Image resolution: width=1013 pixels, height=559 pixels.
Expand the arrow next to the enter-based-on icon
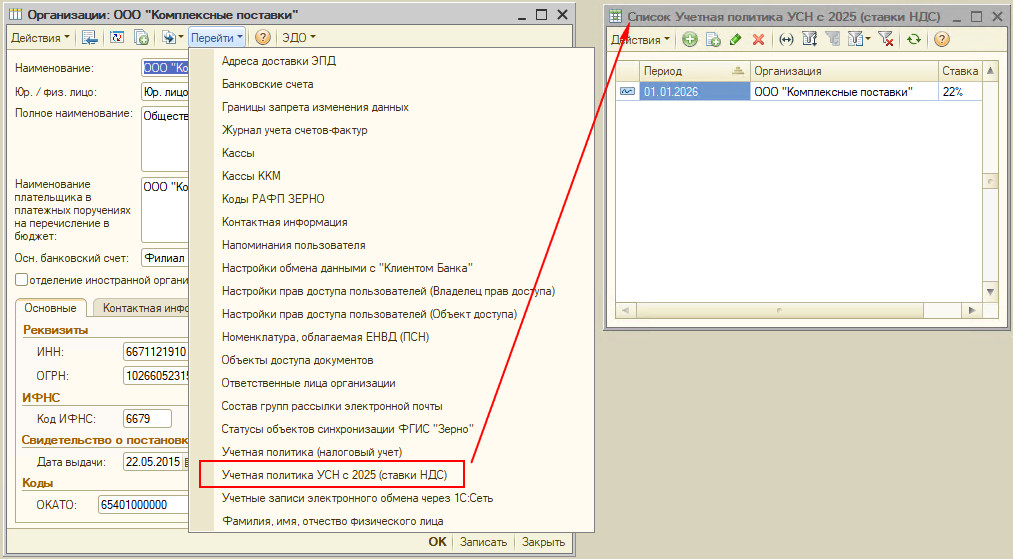click(181, 37)
